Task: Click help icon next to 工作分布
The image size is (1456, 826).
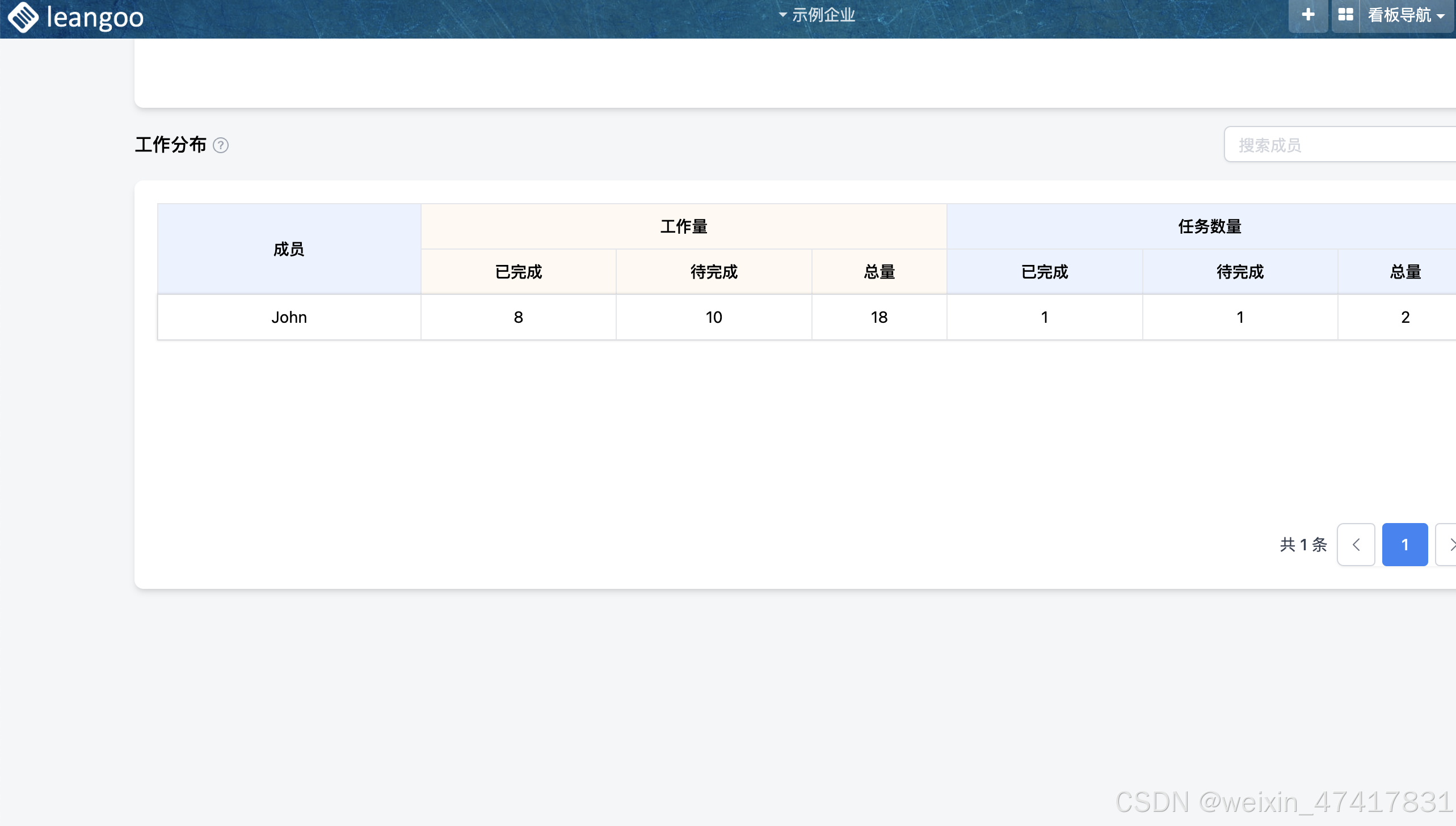Action: 221,146
